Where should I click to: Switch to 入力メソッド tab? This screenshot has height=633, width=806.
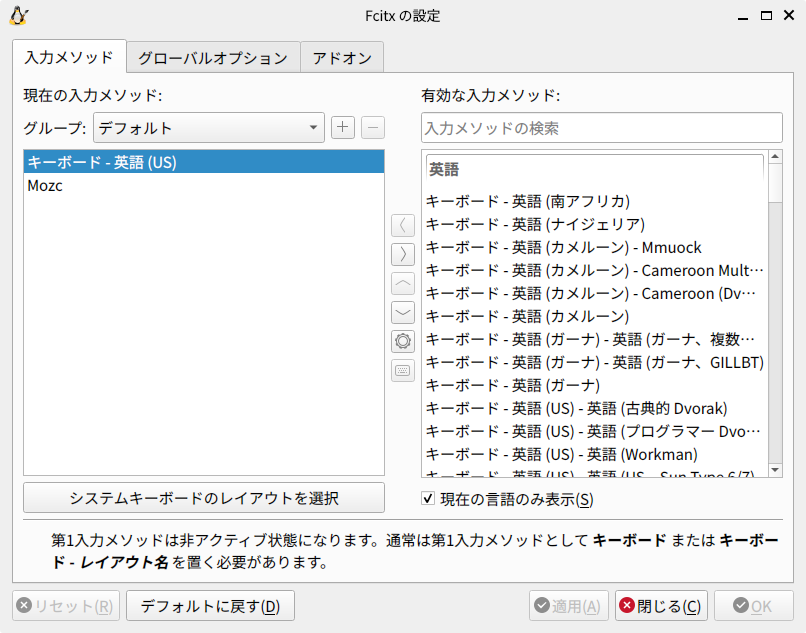click(69, 57)
